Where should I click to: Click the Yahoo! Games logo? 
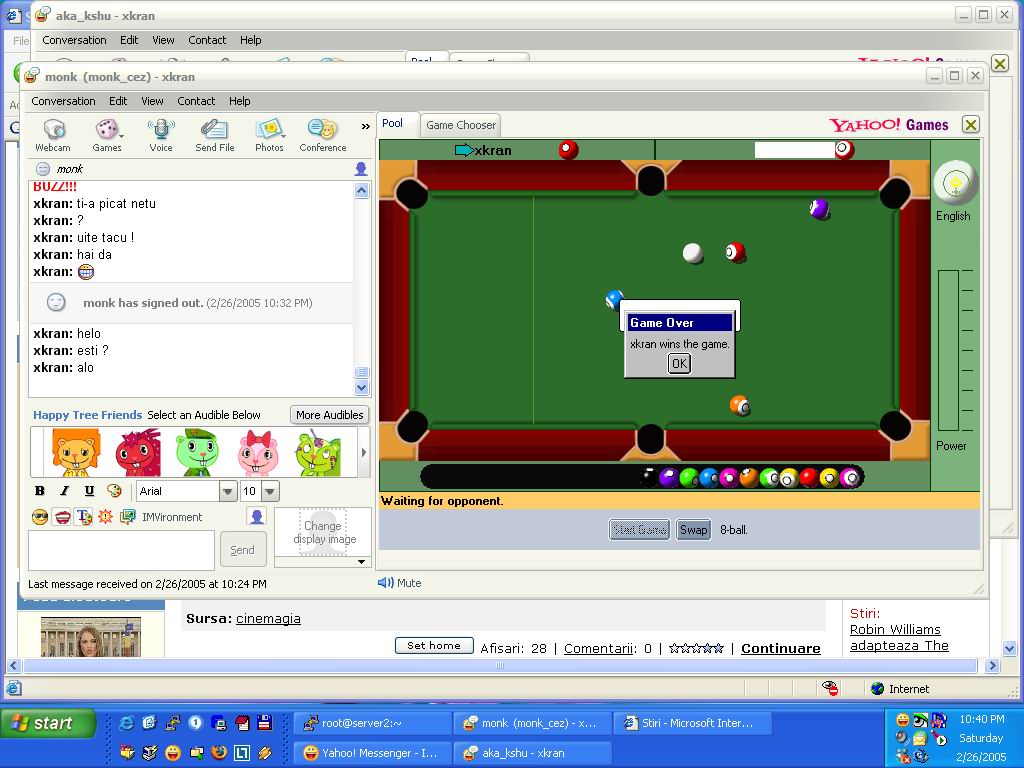pyautogui.click(x=889, y=125)
